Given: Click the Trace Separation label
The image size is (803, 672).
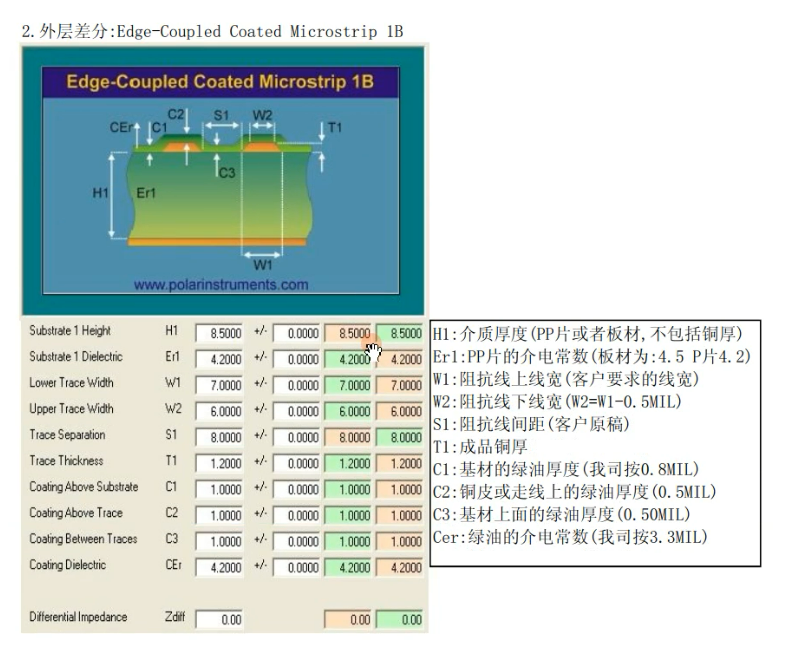Looking at the screenshot, I should [x=67, y=435].
